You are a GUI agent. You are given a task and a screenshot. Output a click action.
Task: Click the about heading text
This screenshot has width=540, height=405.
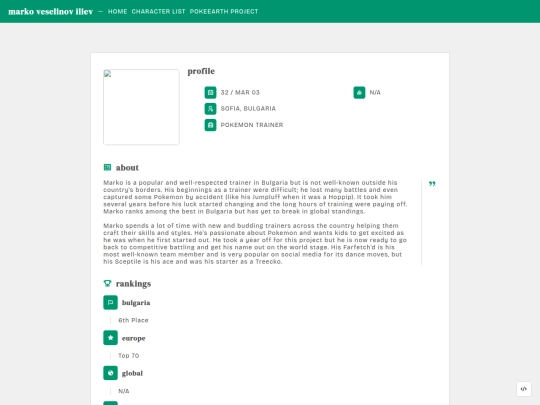[127, 168]
